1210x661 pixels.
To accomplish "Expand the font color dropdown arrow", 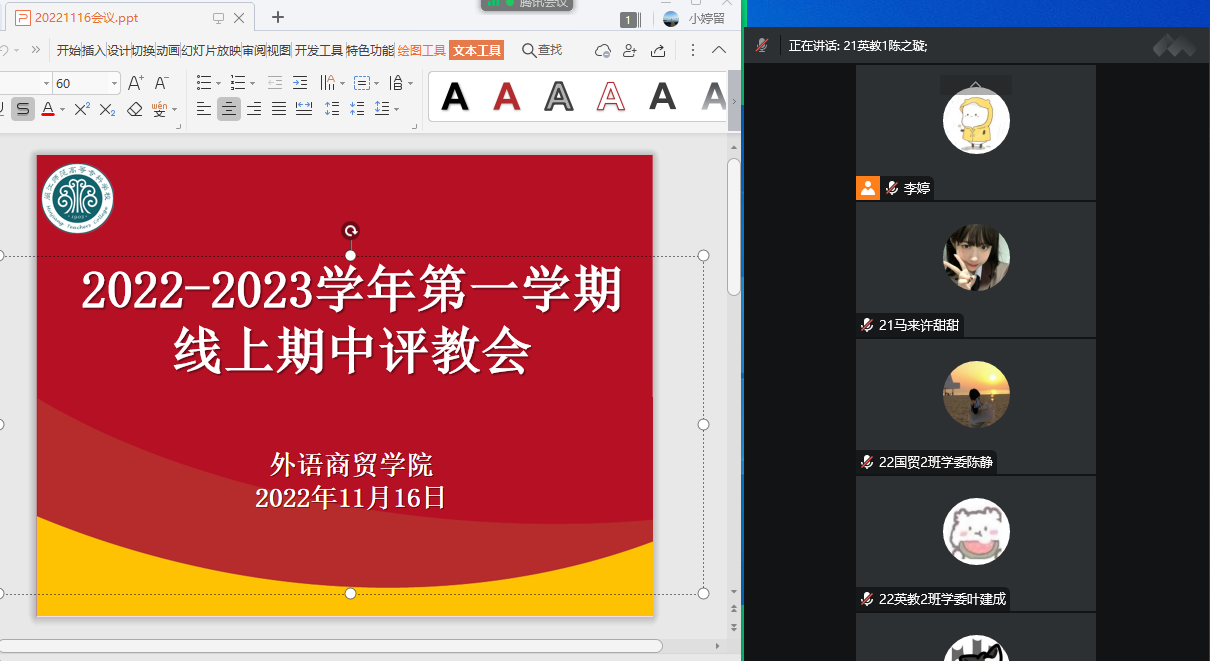I will coord(63,109).
